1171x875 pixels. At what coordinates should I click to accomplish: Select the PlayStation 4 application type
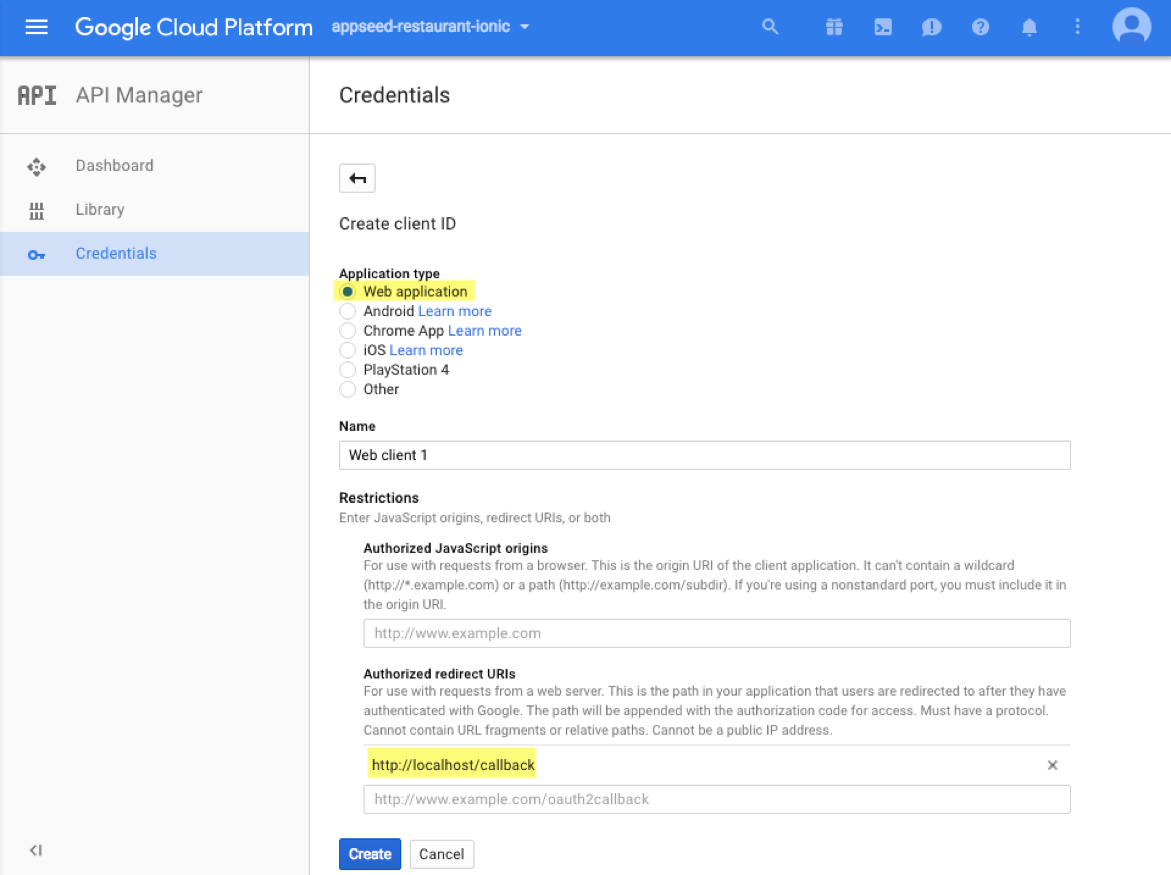[347, 369]
